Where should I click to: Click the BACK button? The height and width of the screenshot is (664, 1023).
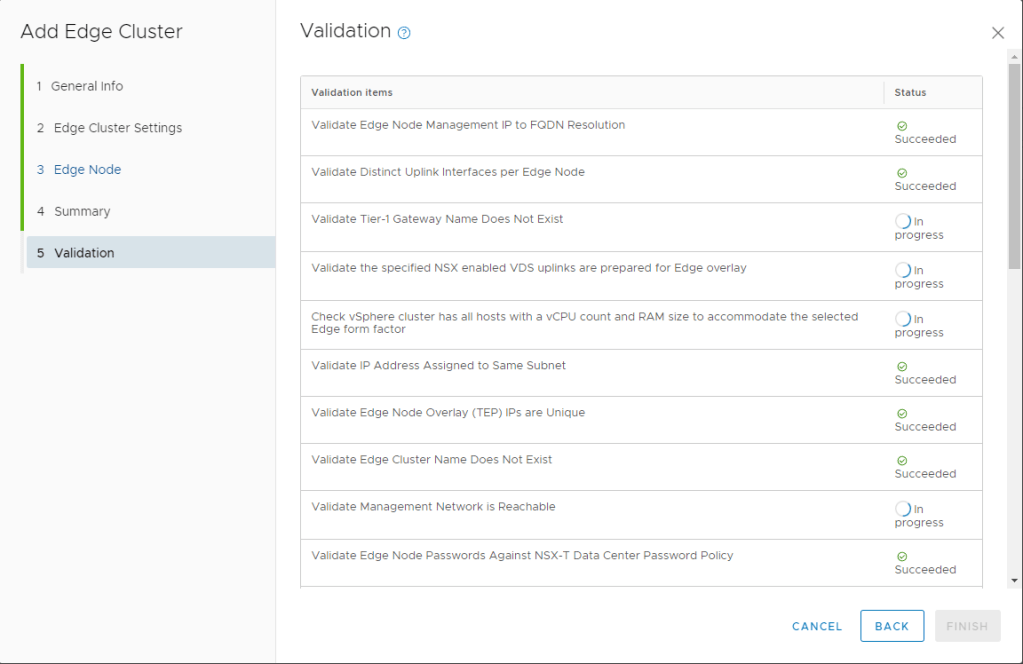pyautogui.click(x=891, y=626)
